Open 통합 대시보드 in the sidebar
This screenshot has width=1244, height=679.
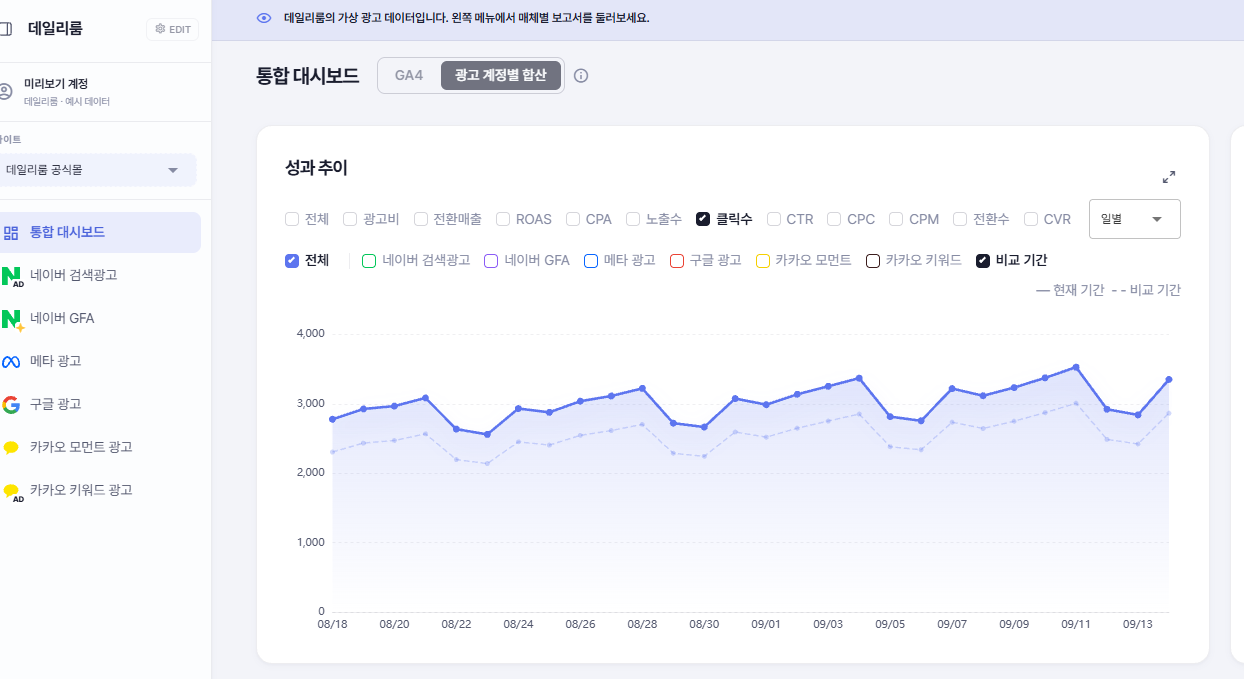click(x=100, y=232)
